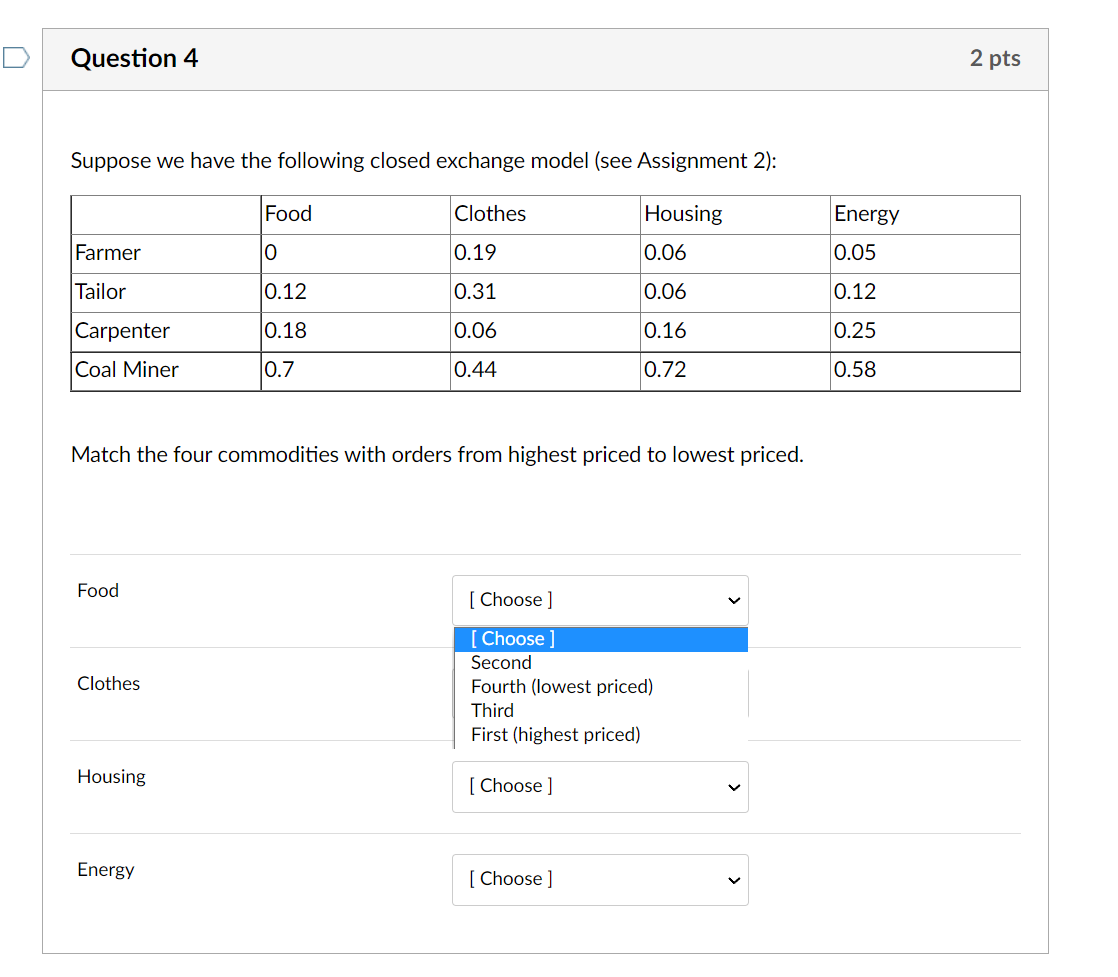Select the highlighted [ Choose ] option in list
This screenshot has height=977, width=1118.
pos(601,639)
